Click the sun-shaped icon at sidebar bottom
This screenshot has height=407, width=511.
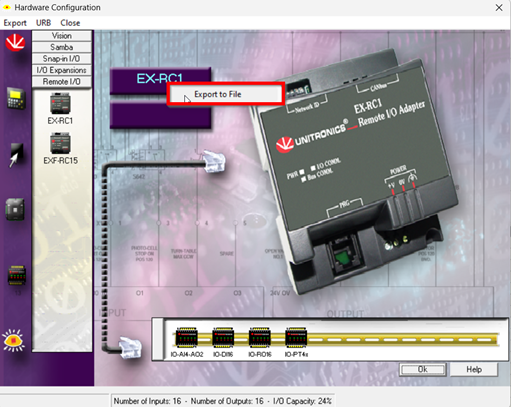(x=13, y=340)
